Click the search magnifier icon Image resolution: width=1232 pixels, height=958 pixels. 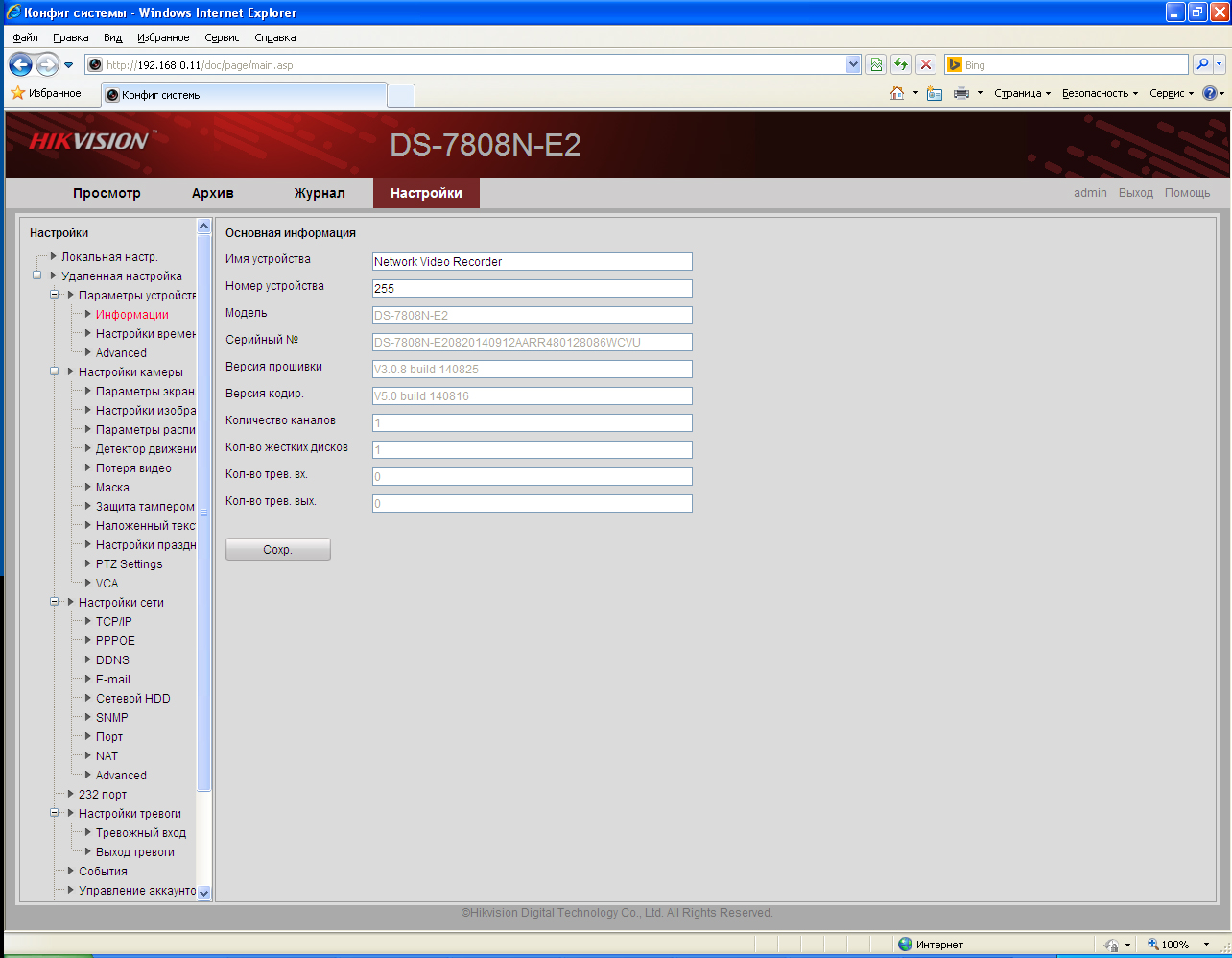(1201, 64)
